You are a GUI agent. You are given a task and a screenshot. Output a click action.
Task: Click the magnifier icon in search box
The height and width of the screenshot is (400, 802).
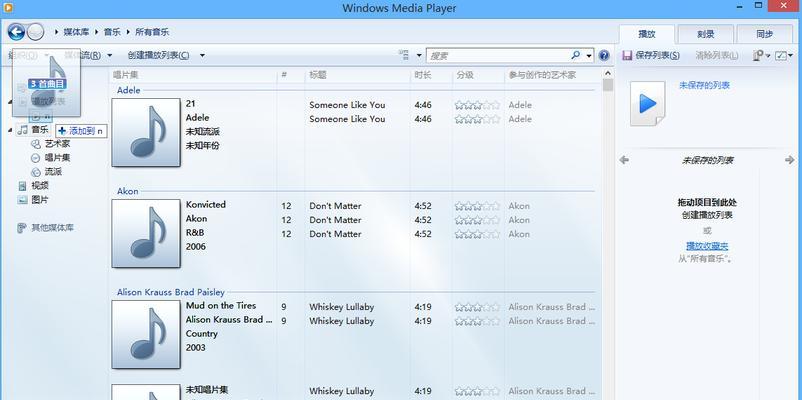(576, 55)
